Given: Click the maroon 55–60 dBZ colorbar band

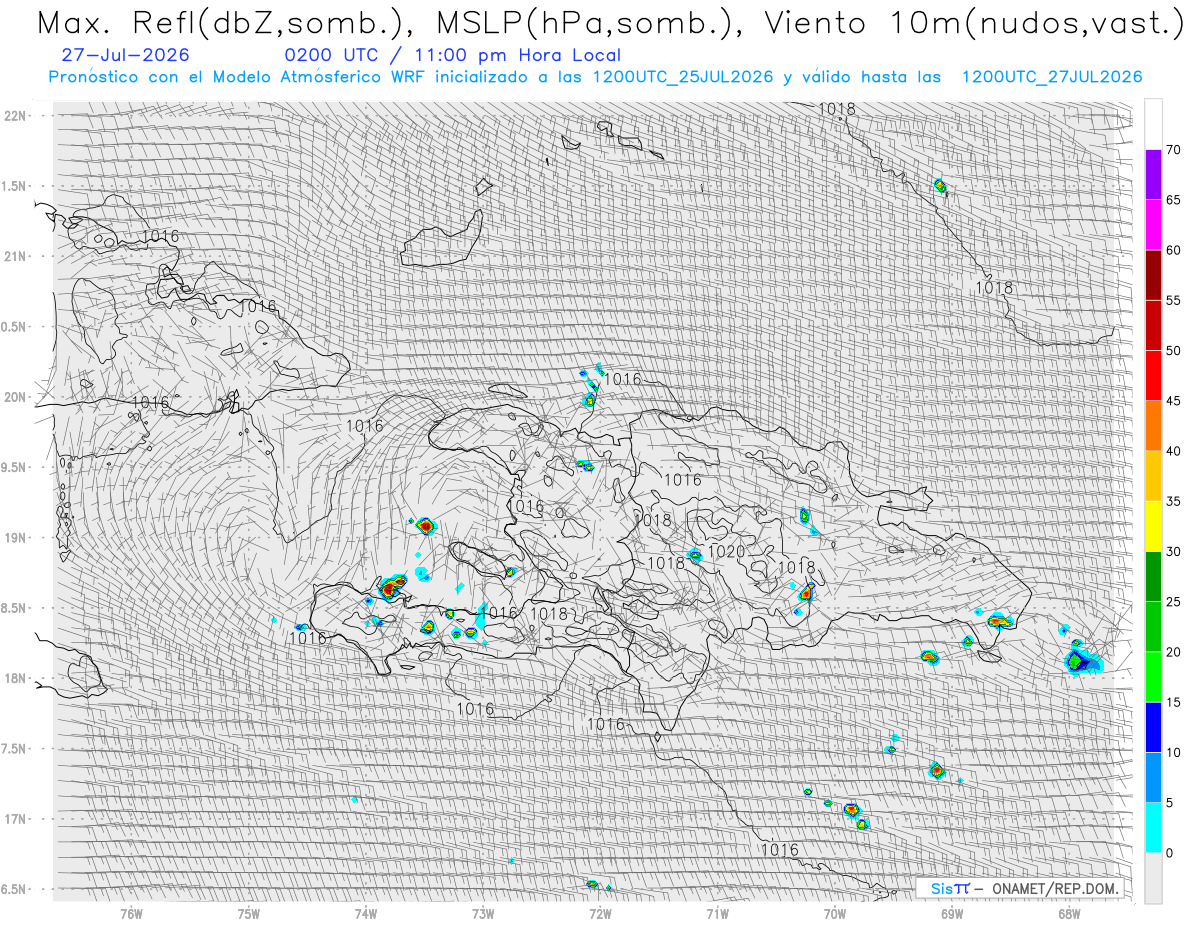Looking at the screenshot, I should [x=1153, y=275].
